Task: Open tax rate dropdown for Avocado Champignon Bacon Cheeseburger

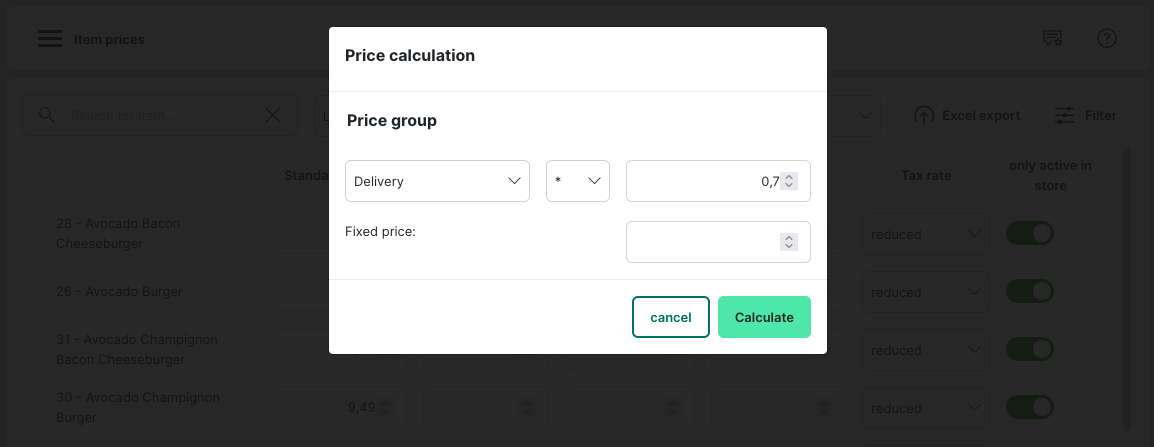Action: (924, 350)
